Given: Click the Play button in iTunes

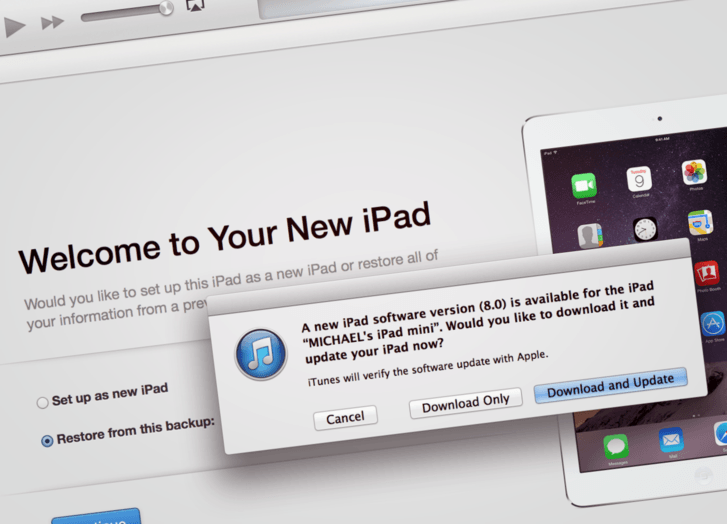Looking at the screenshot, I should tap(14, 26).
